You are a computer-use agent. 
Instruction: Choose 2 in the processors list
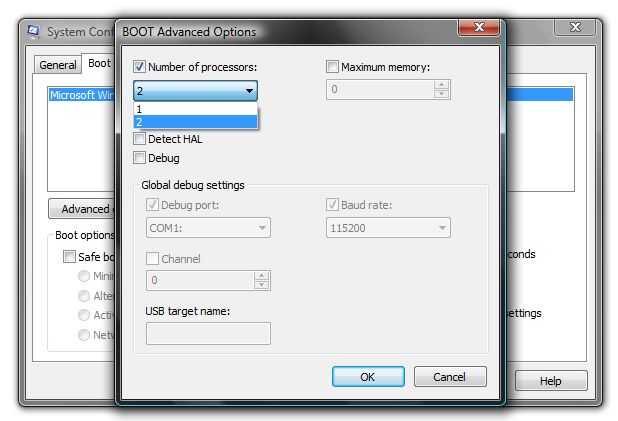point(195,122)
